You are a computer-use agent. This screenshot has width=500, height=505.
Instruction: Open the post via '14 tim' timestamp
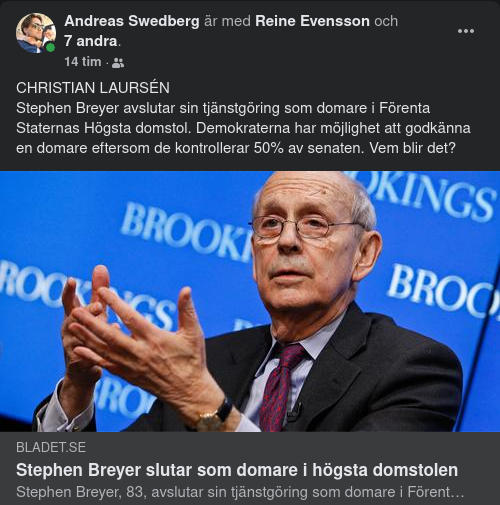pyautogui.click(x=83, y=62)
